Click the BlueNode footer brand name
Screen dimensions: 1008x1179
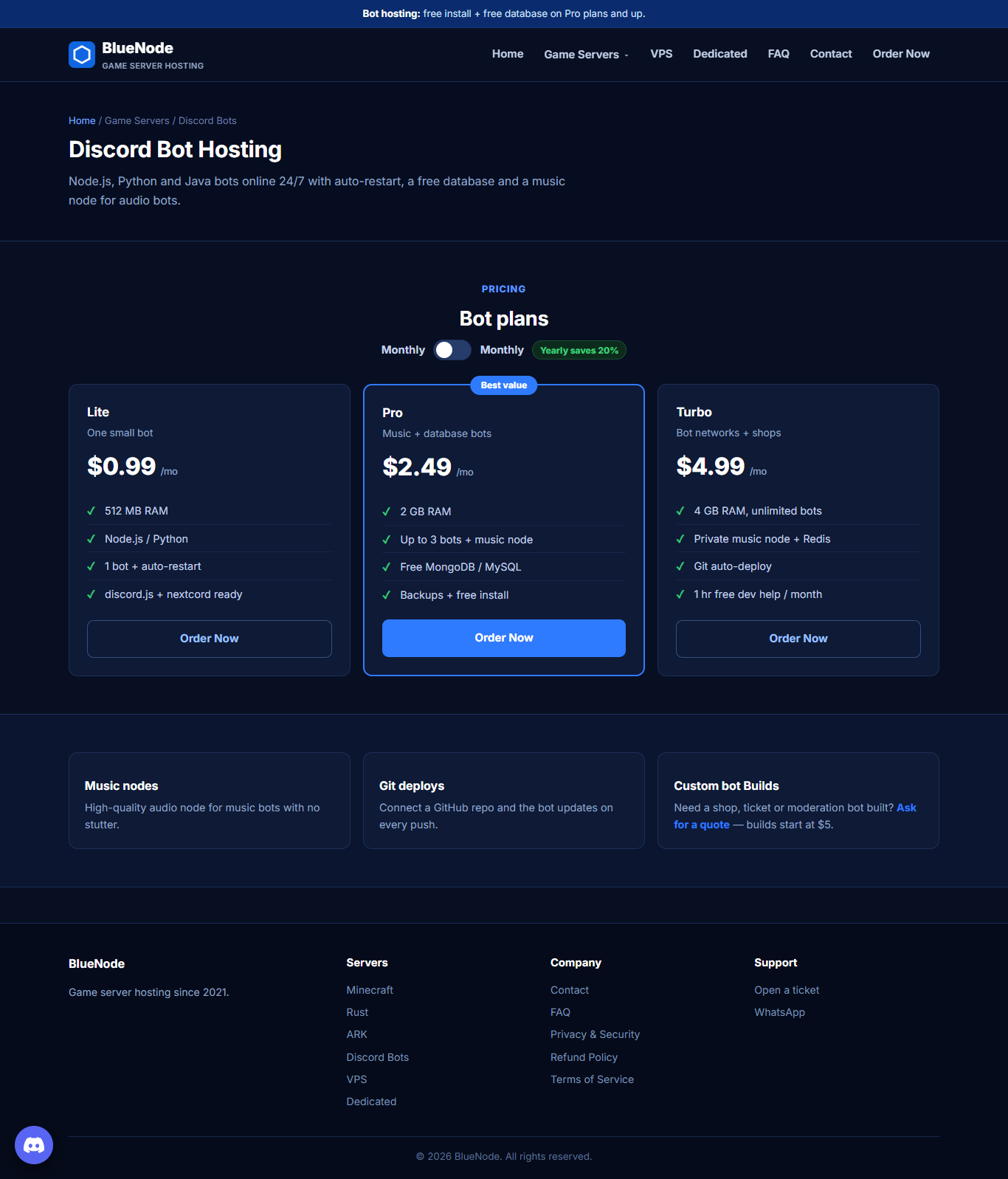point(97,963)
